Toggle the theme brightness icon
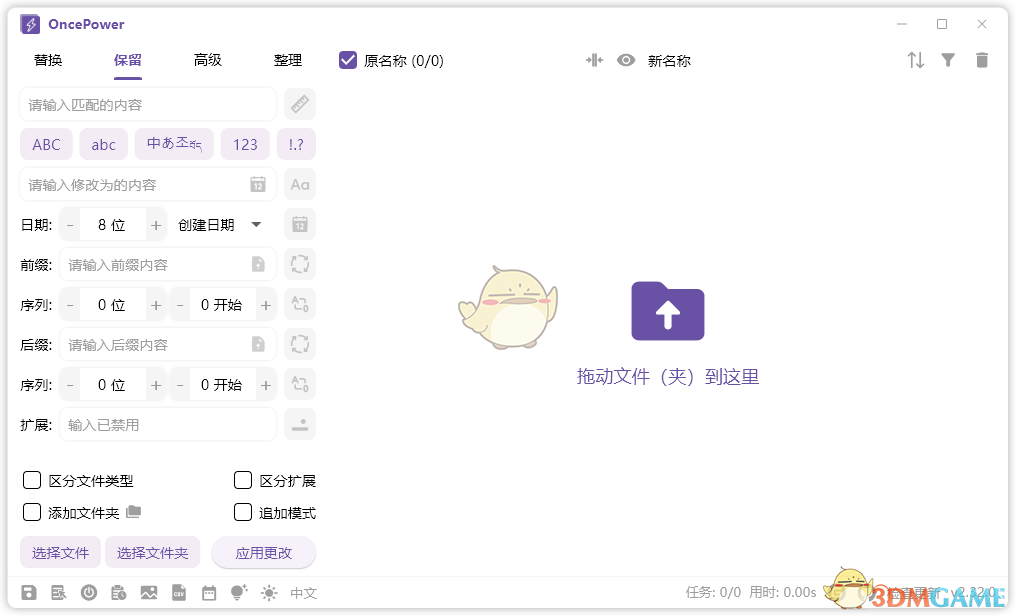Image resolution: width=1016 pixels, height=616 pixels. pyautogui.click(x=268, y=592)
